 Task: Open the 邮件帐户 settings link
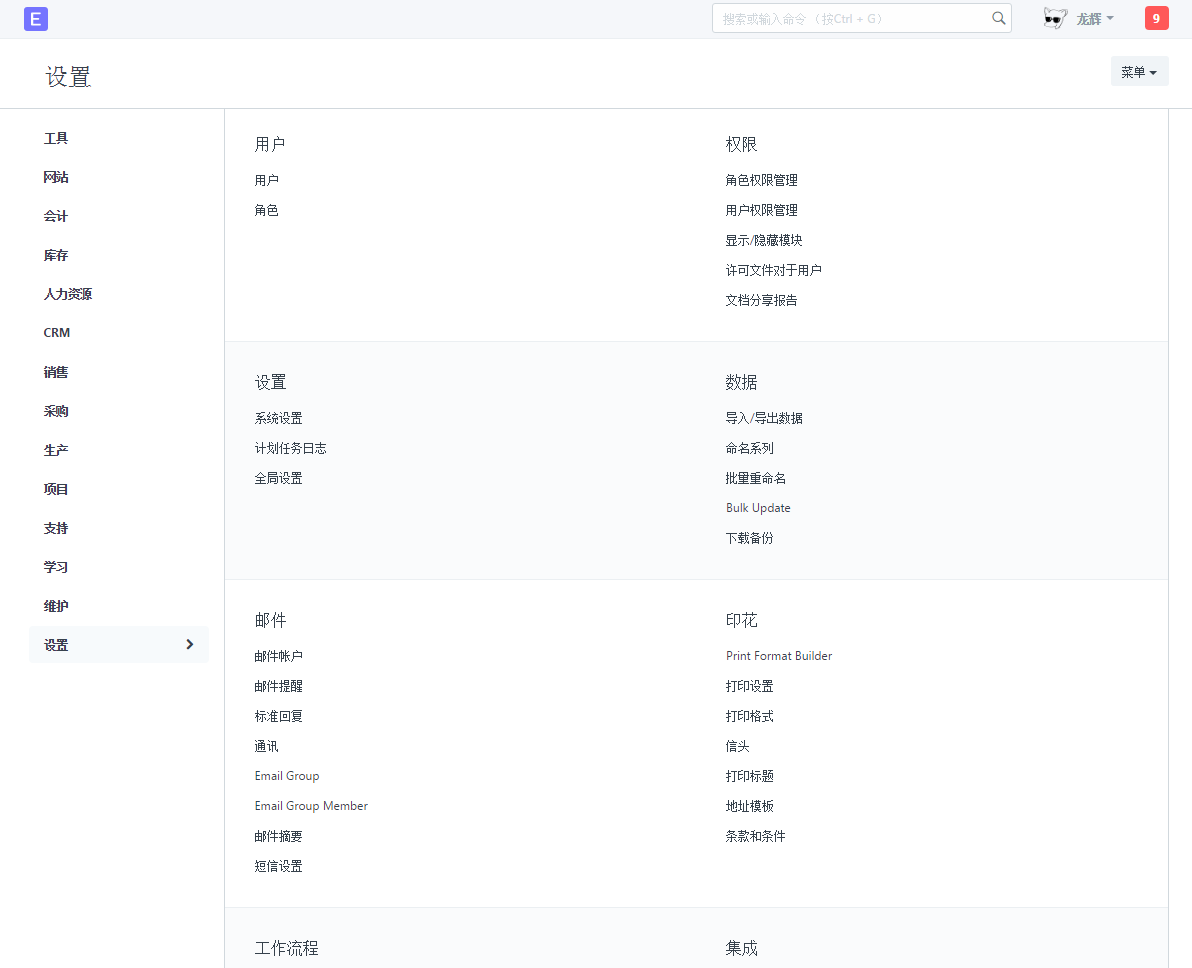[278, 657]
